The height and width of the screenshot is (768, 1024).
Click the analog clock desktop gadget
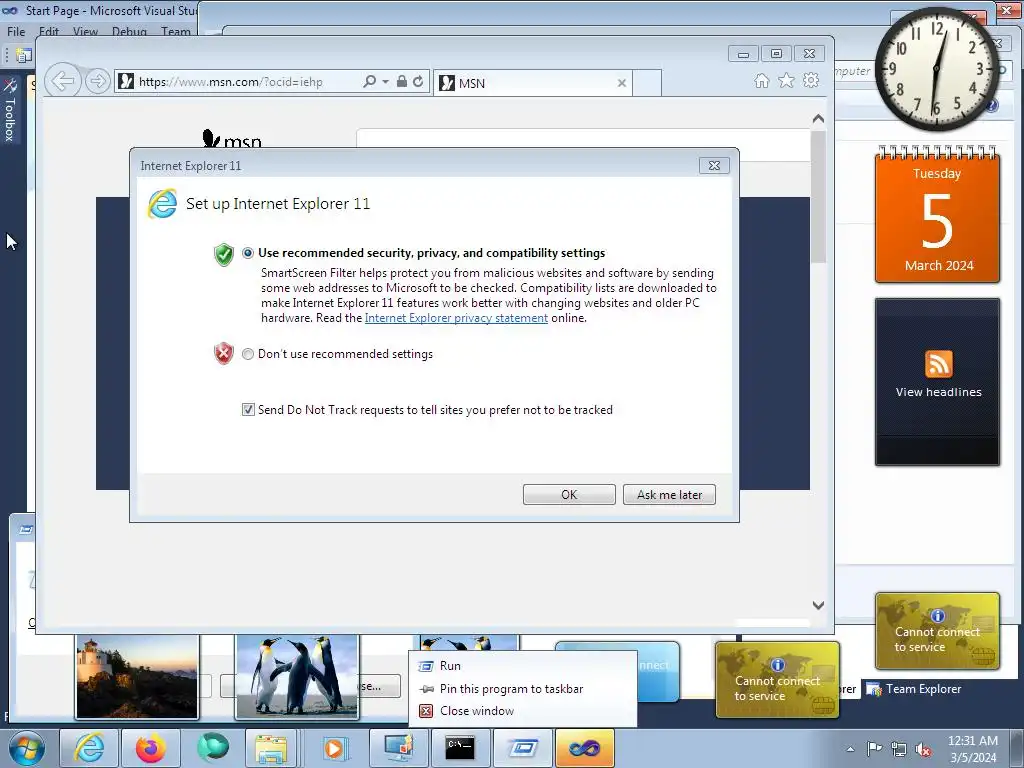[936, 68]
